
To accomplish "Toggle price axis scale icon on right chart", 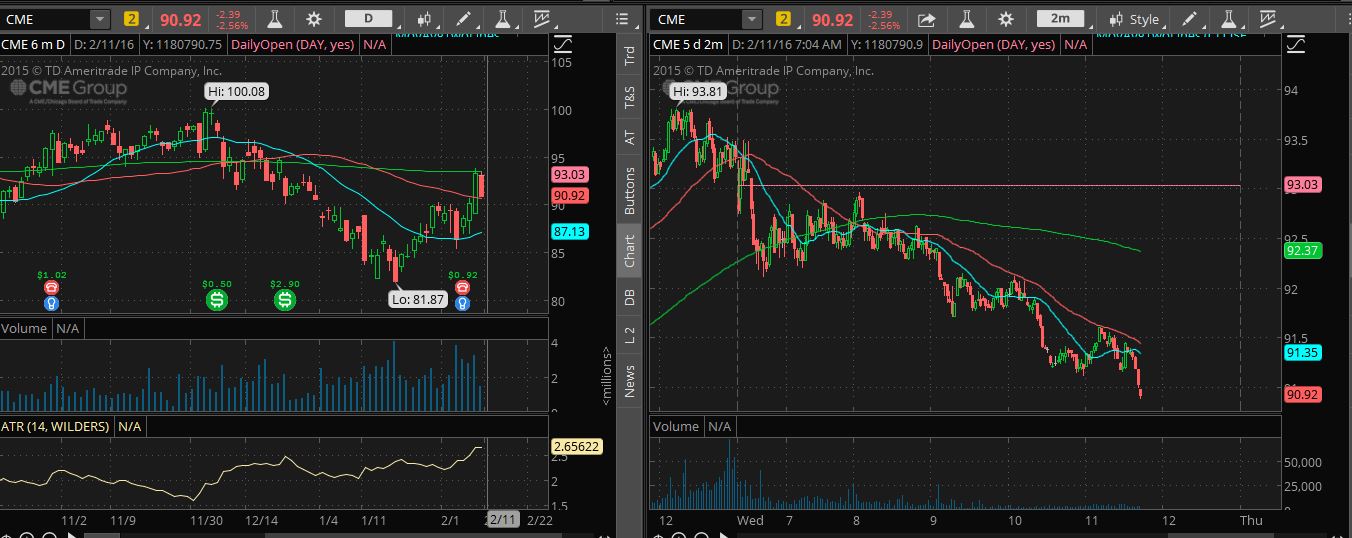I will tap(1296, 45).
